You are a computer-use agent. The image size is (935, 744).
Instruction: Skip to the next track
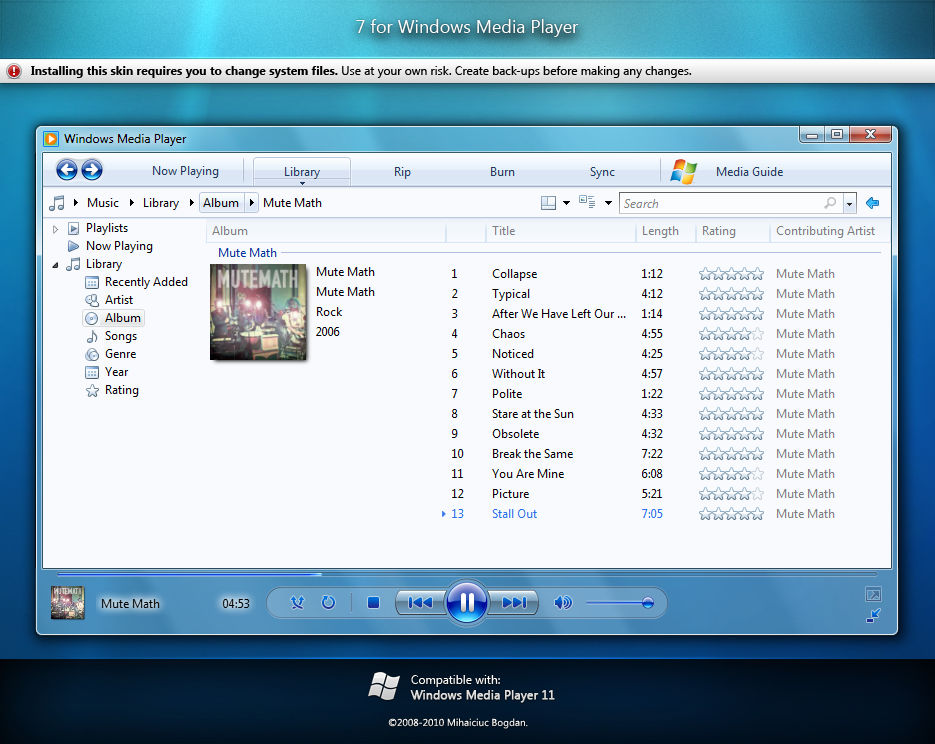tap(513, 603)
